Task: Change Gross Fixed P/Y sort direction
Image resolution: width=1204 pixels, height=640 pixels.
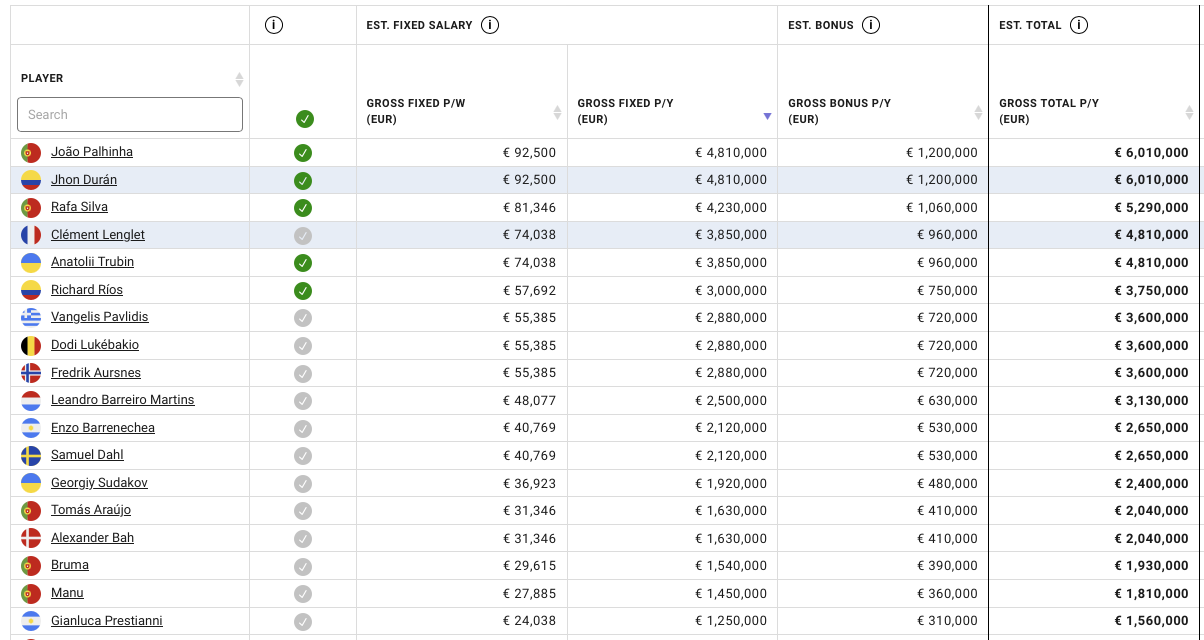Action: point(767,116)
